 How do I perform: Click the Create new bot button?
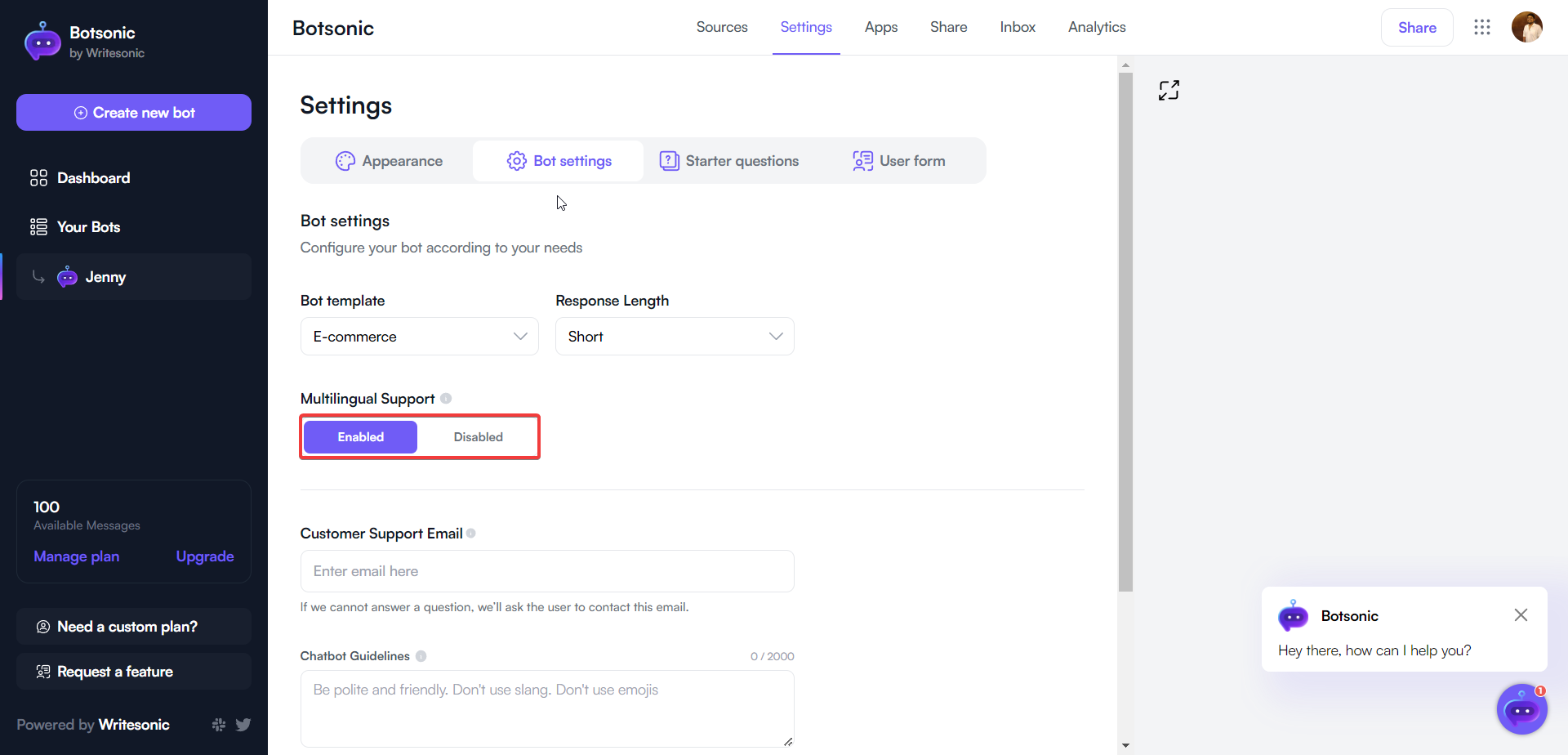(133, 112)
